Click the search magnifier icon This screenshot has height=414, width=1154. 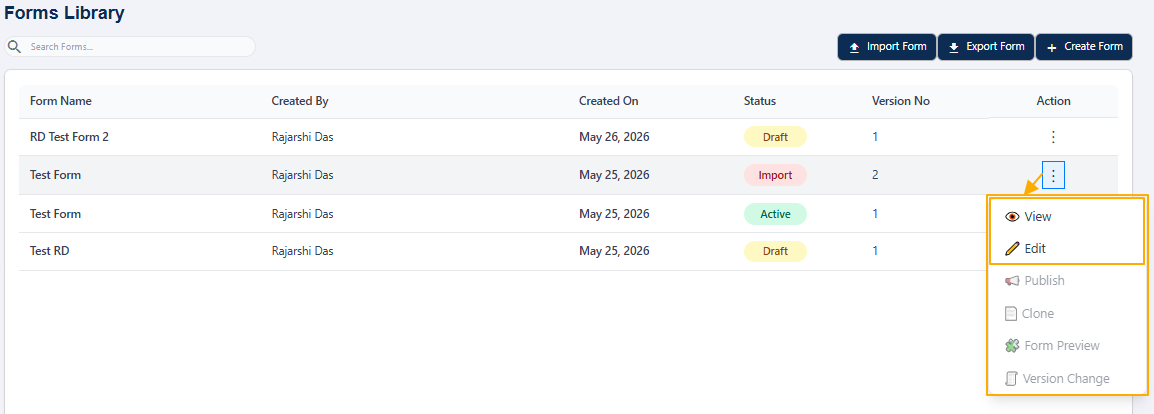(13, 47)
